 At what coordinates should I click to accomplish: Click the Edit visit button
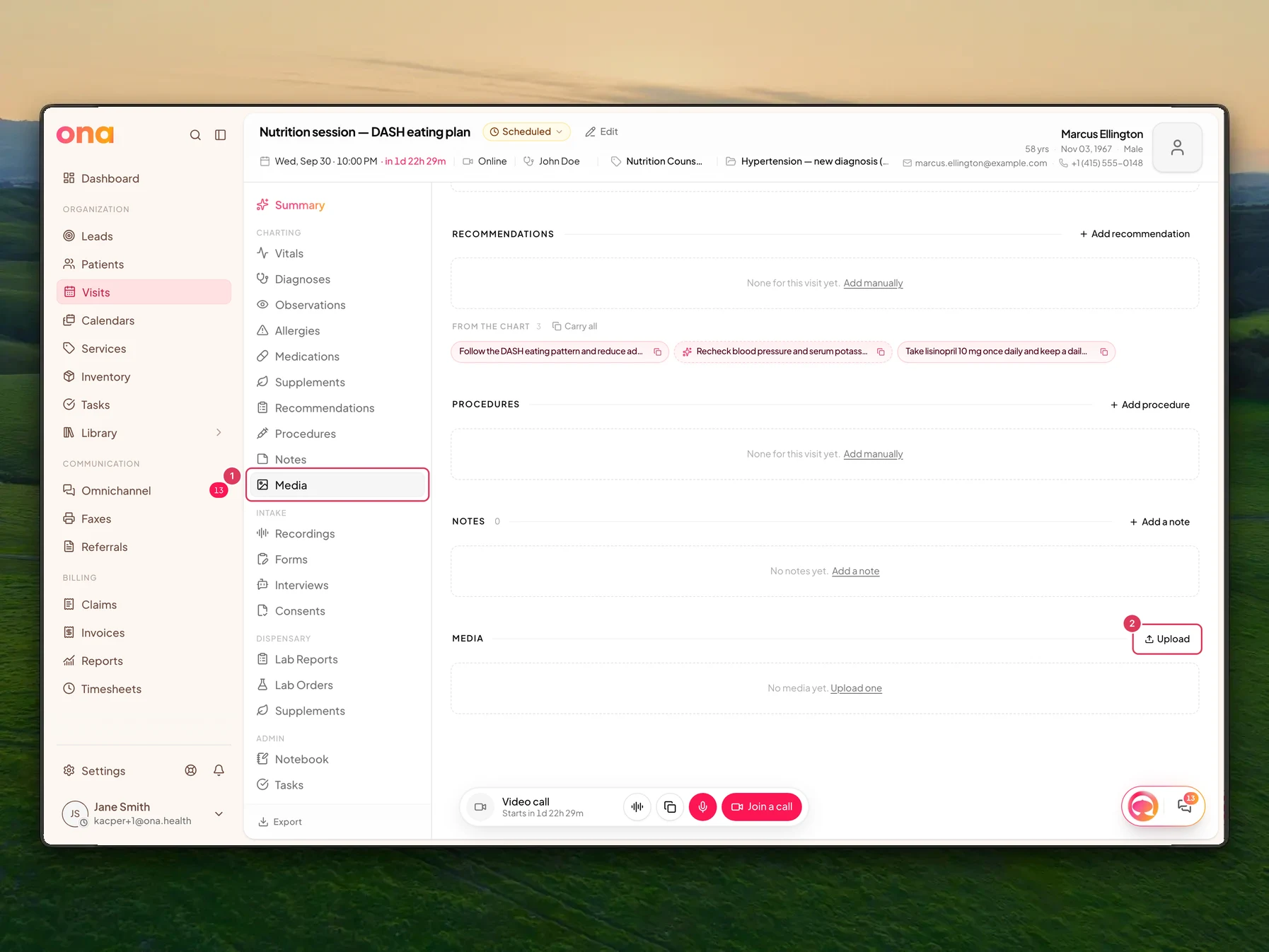[602, 132]
